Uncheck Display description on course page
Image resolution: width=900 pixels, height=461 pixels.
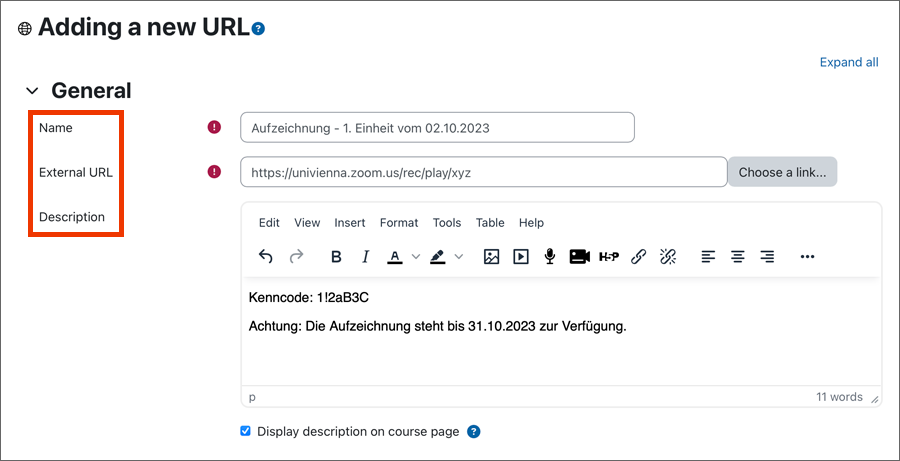click(x=246, y=432)
